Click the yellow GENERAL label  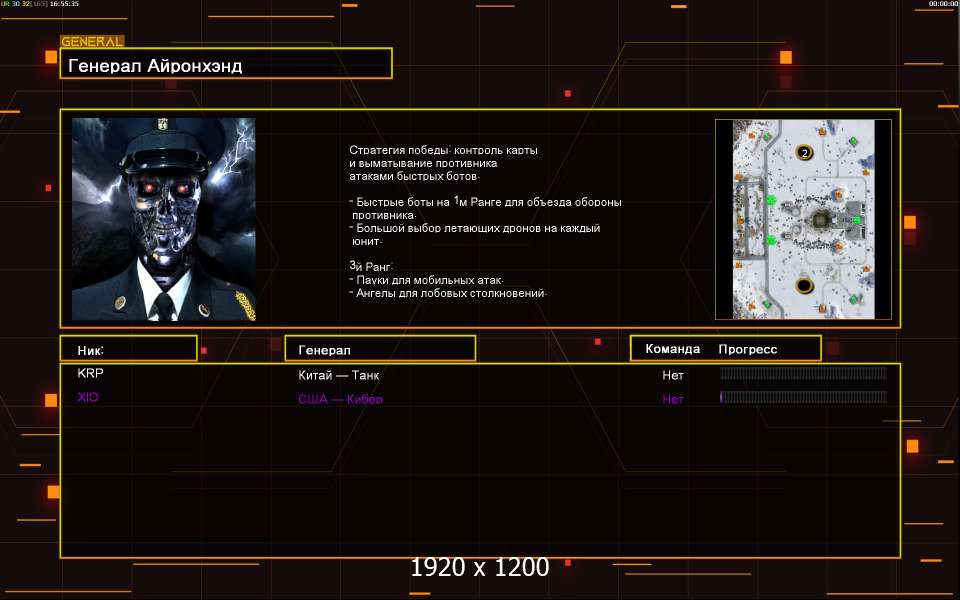92,42
